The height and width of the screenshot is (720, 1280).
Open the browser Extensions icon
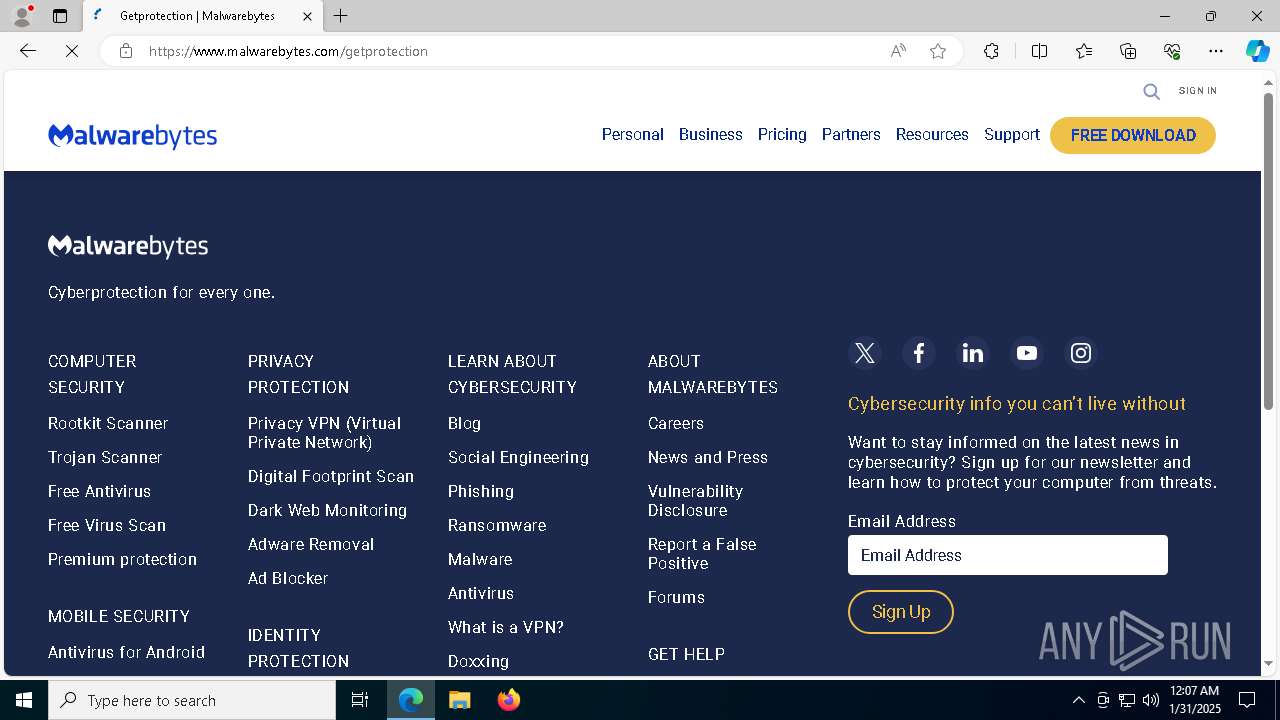click(x=991, y=51)
